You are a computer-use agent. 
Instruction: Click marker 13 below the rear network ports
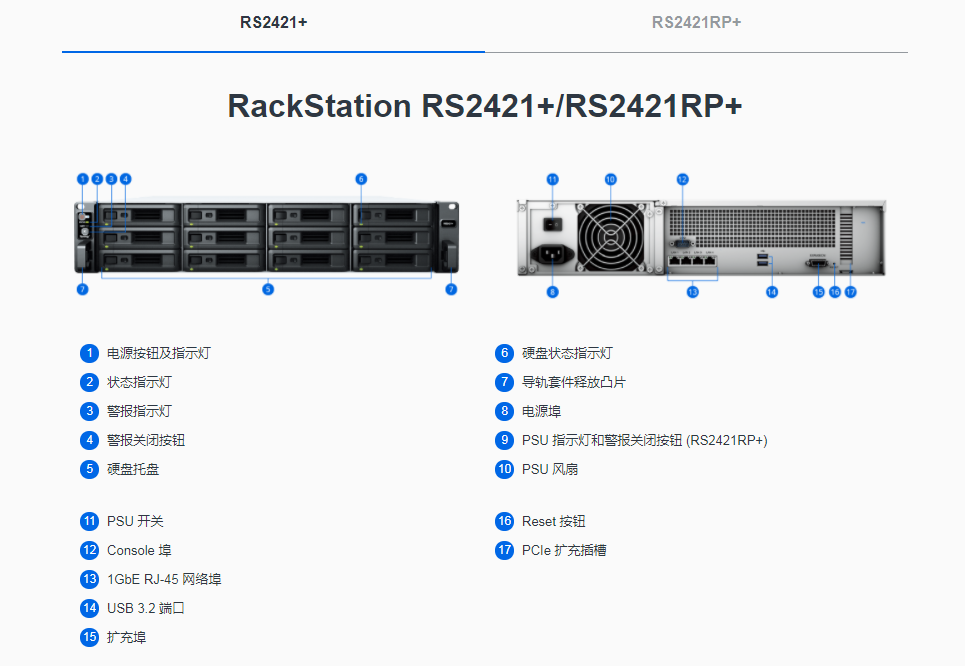[x=693, y=292]
